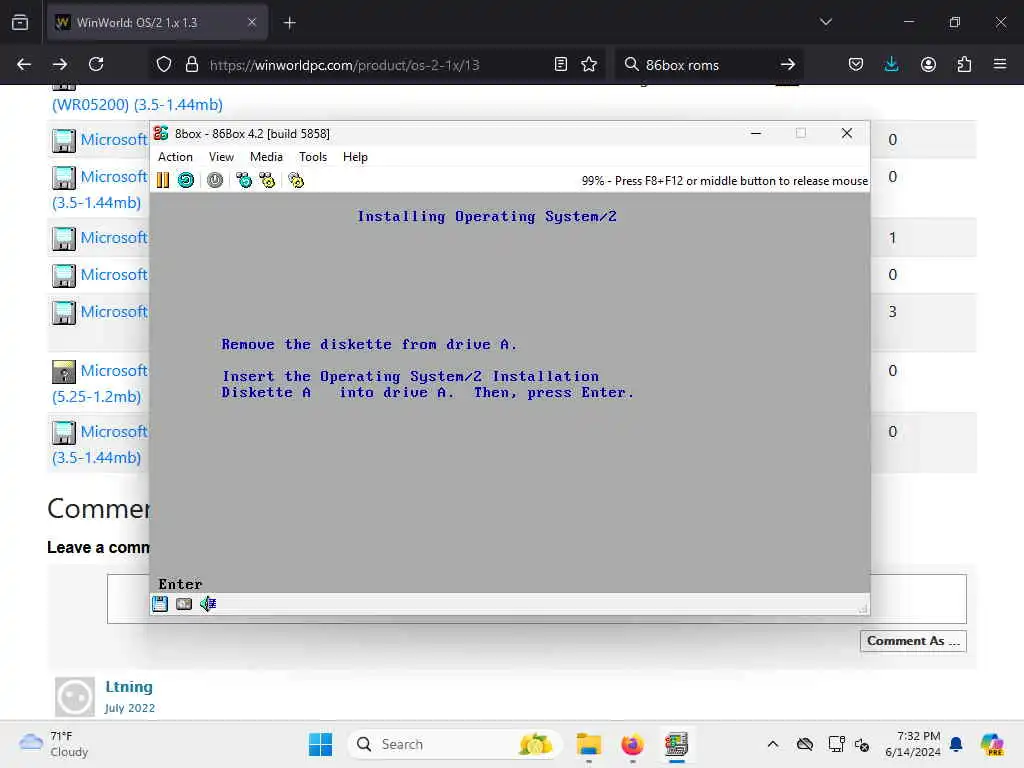Click the 86Box taskbar icon

coord(677,744)
